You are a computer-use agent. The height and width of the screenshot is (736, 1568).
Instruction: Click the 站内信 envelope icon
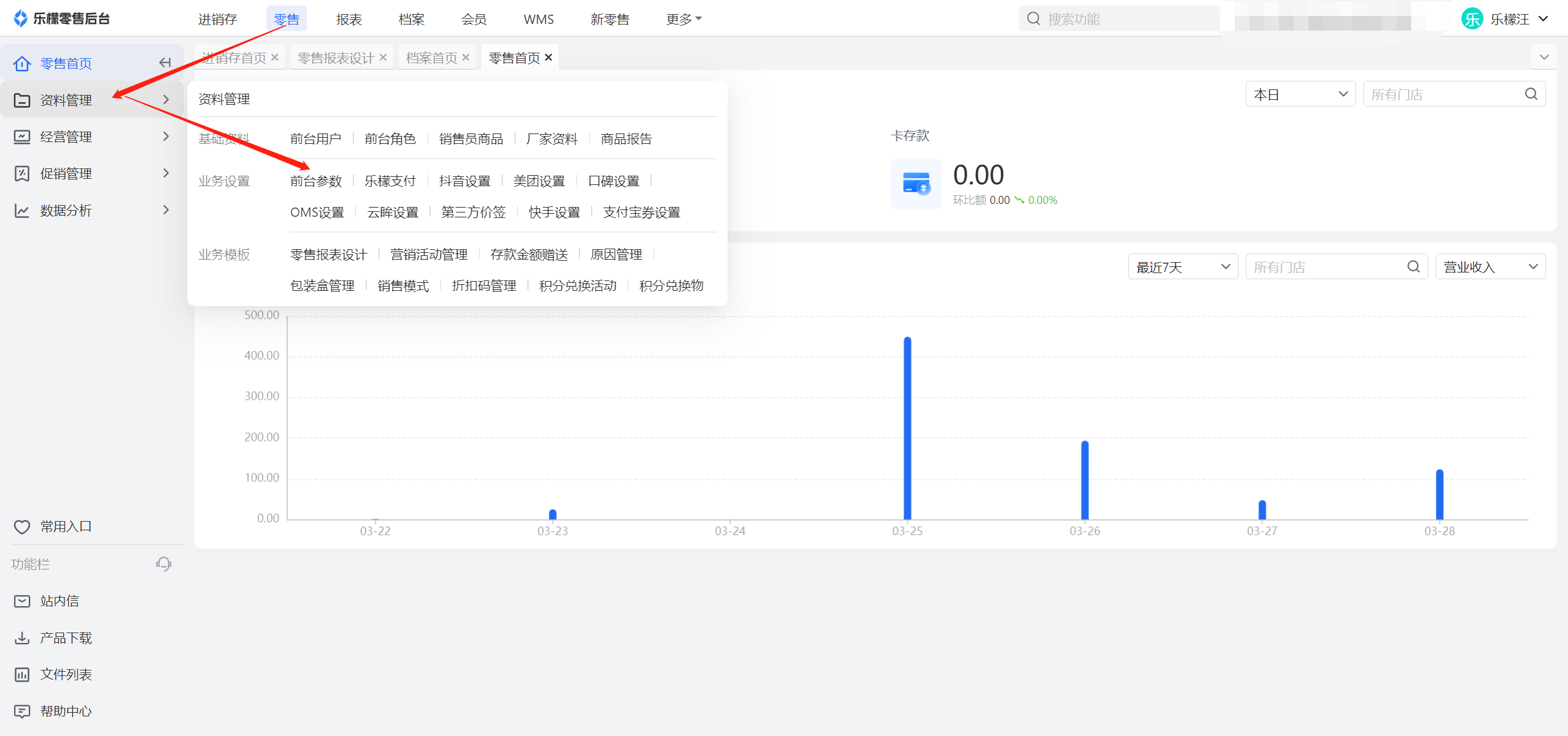pyautogui.click(x=22, y=601)
